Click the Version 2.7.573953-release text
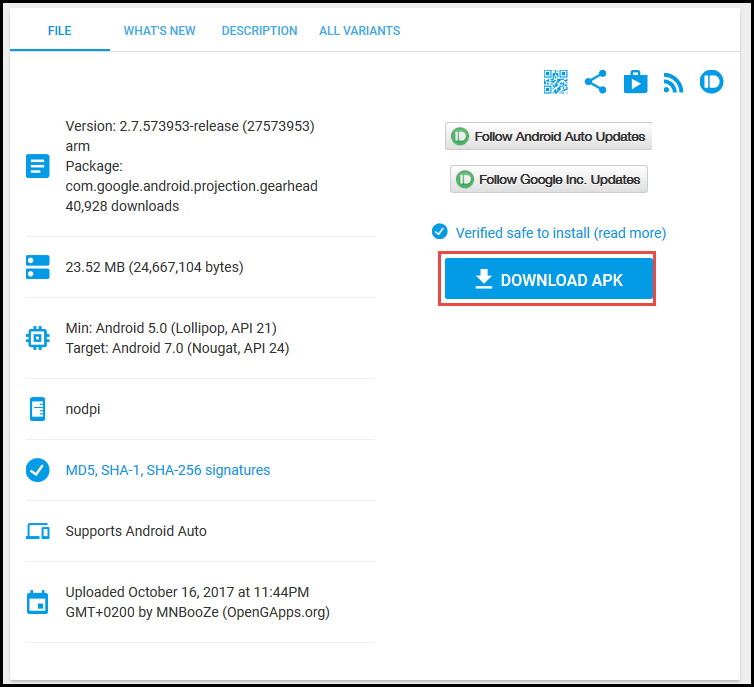This screenshot has height=687, width=754. 190,126
